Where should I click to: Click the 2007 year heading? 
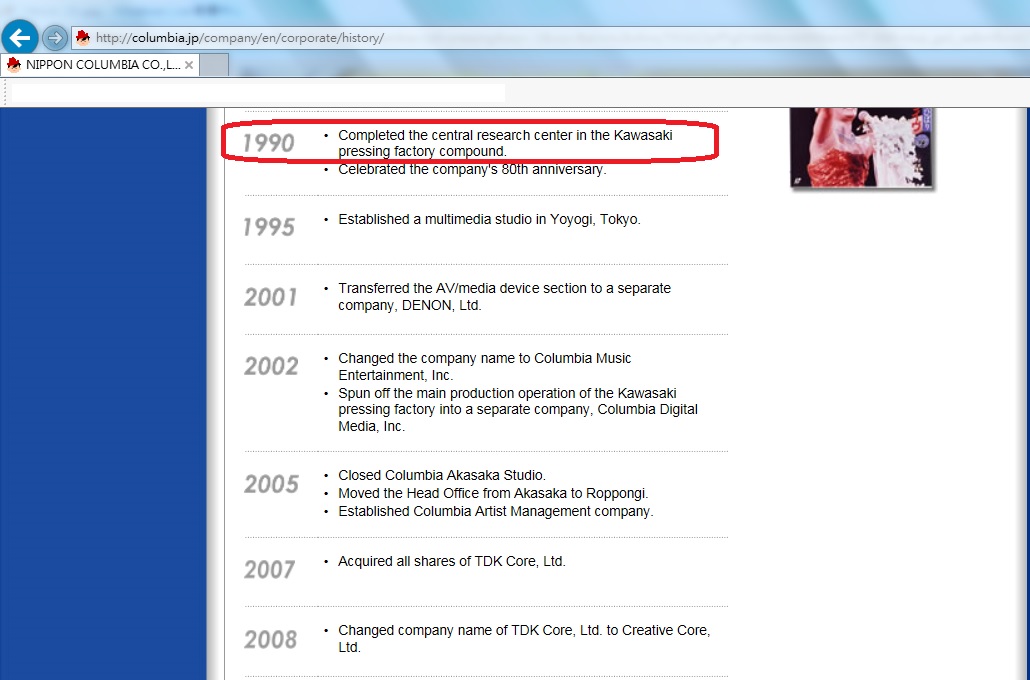271,570
